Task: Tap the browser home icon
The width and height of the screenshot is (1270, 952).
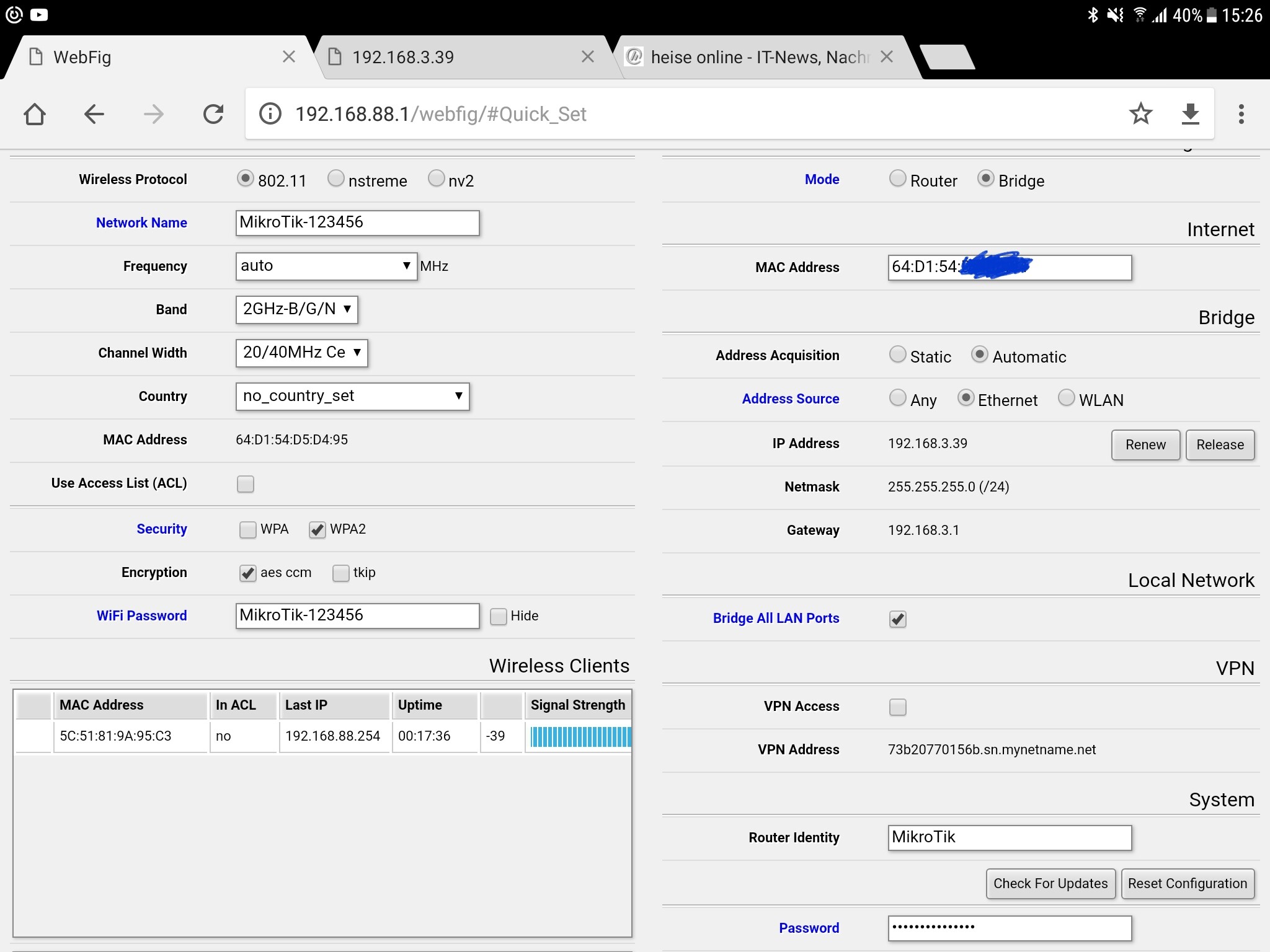Action: pos(35,114)
